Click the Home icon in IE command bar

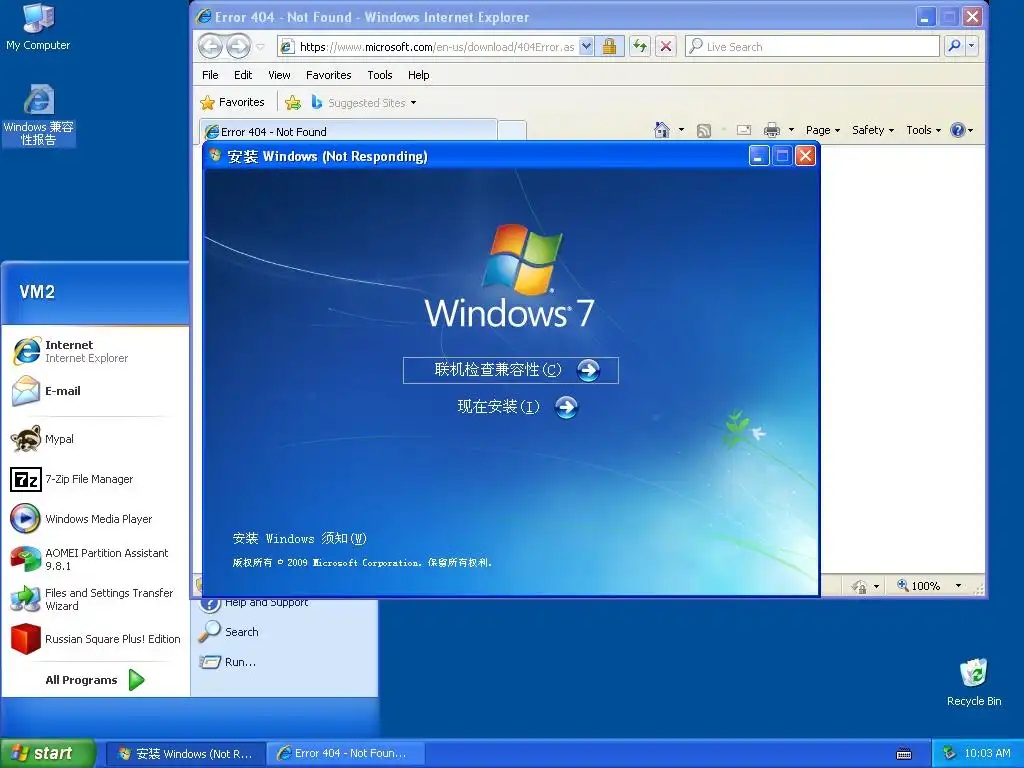click(x=662, y=130)
